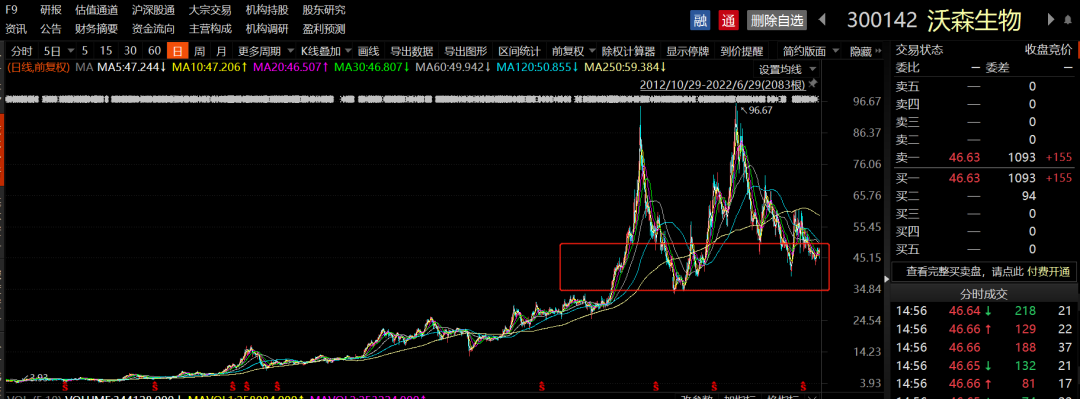
Task: Click the 分时成交 tick trades header
Action: tap(984, 294)
